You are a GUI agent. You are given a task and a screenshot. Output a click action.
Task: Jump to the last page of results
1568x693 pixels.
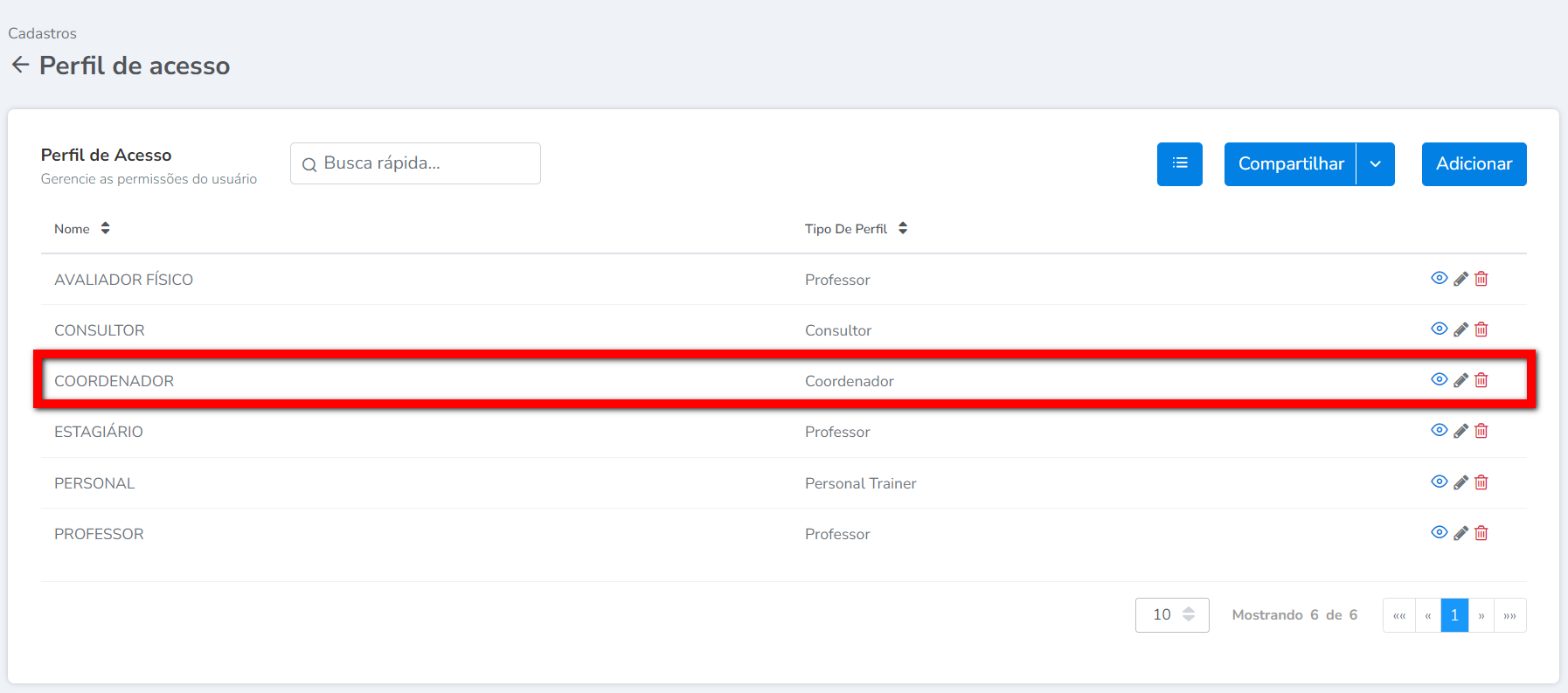[1509, 615]
